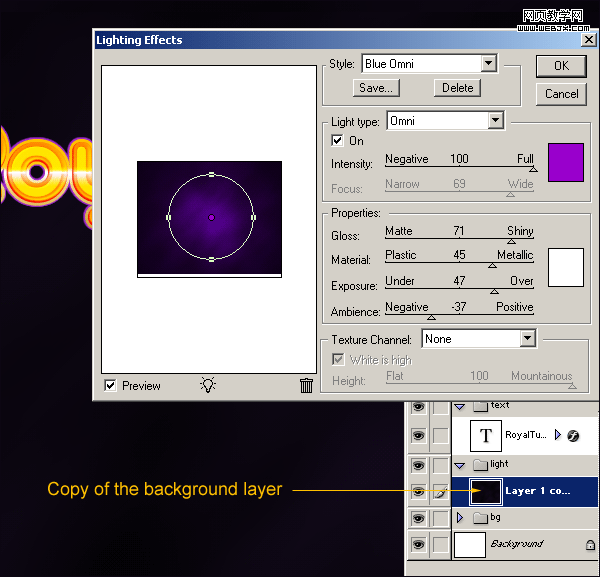
Task: Hide the RoyalTu text layer
Action: pyautogui.click(x=418, y=435)
